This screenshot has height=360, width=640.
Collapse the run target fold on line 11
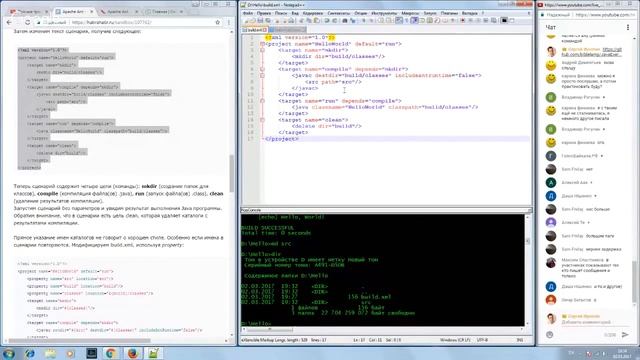point(262,101)
